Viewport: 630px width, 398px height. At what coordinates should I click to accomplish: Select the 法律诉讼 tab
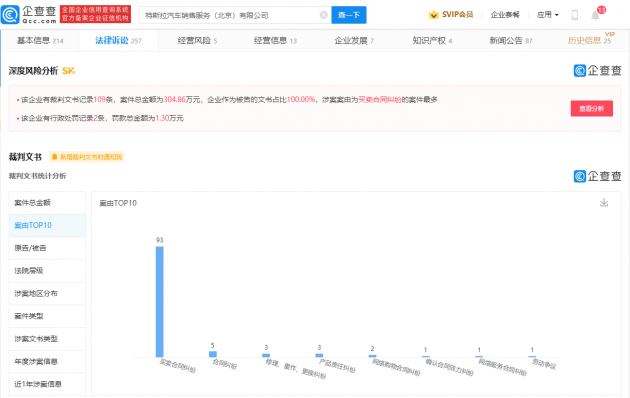tap(119, 41)
